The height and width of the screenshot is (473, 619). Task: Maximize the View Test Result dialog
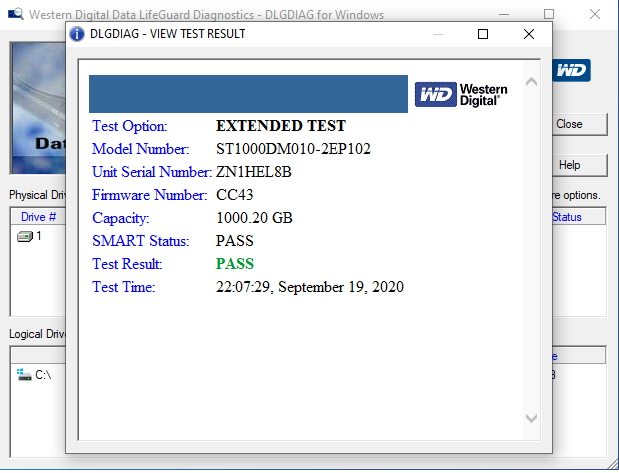click(x=483, y=34)
